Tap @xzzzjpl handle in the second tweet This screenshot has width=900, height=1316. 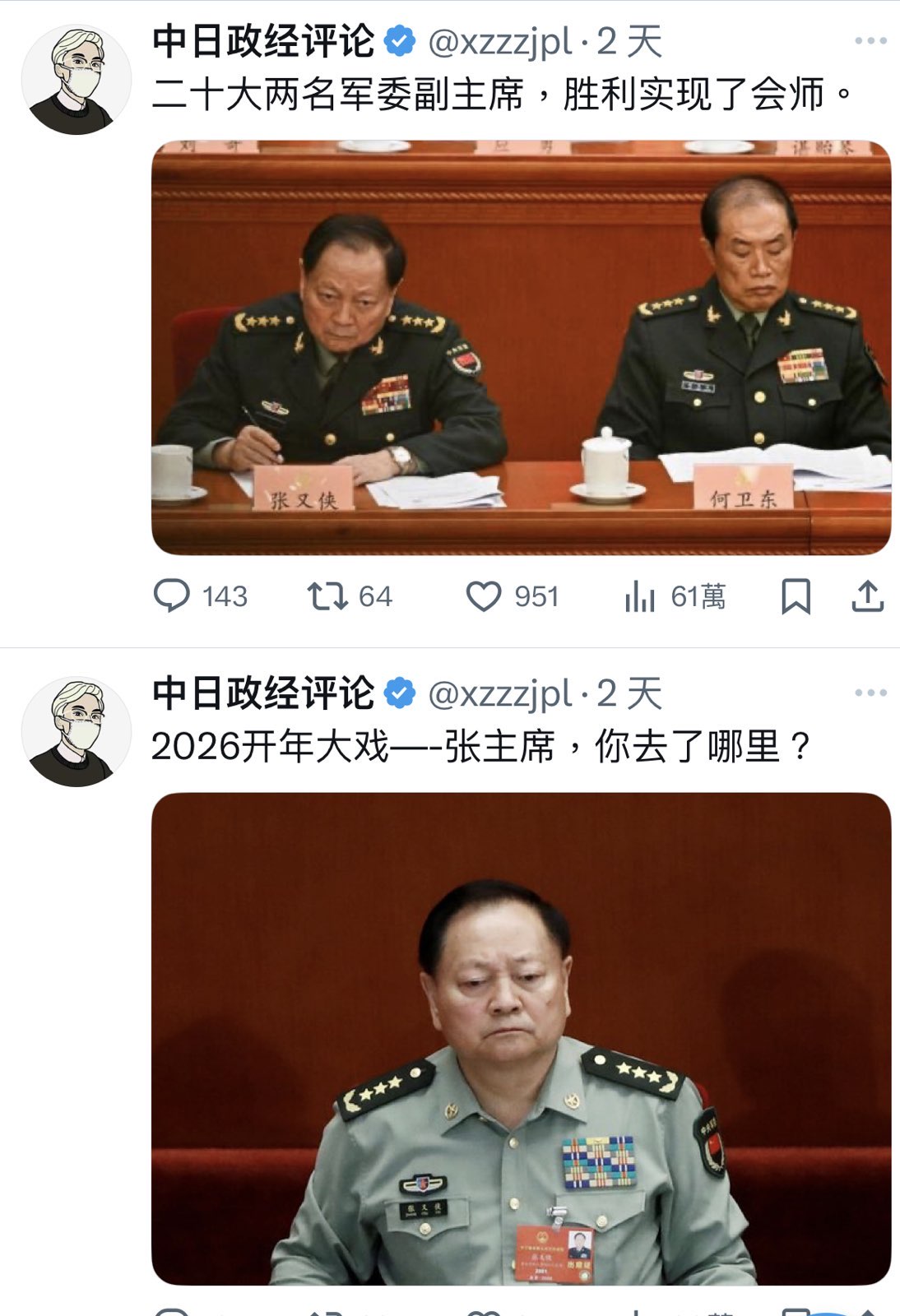pyautogui.click(x=500, y=694)
